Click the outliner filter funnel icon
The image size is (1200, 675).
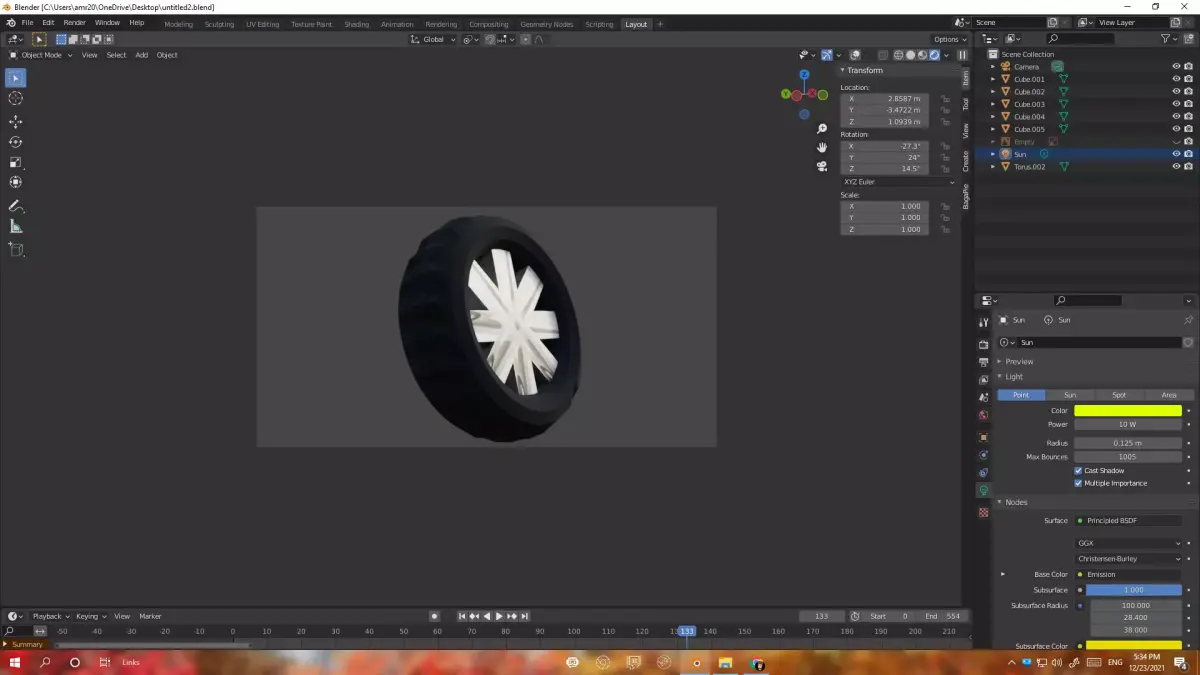(x=1166, y=39)
